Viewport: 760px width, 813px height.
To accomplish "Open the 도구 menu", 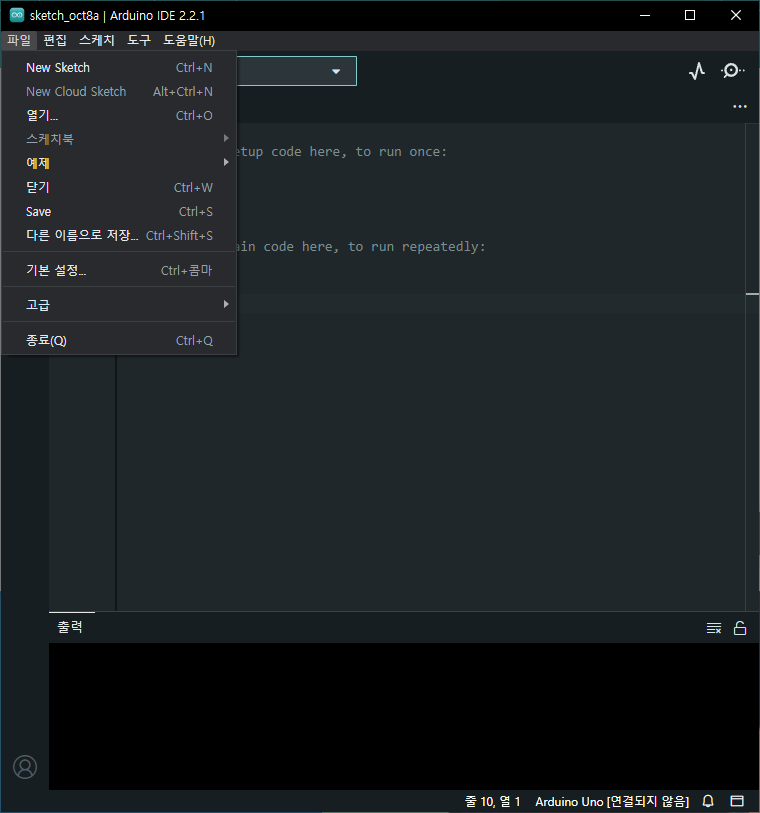I will (x=139, y=40).
